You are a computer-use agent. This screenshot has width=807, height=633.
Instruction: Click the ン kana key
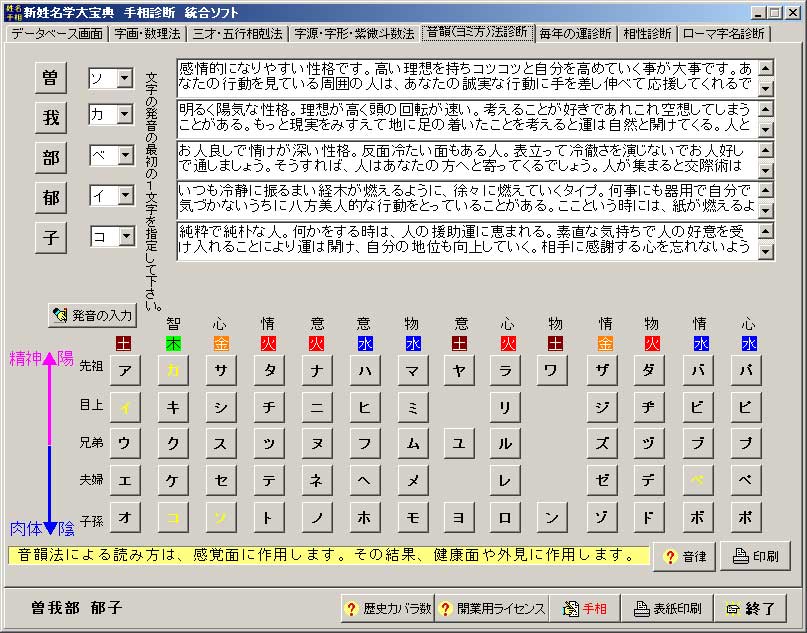[552, 517]
